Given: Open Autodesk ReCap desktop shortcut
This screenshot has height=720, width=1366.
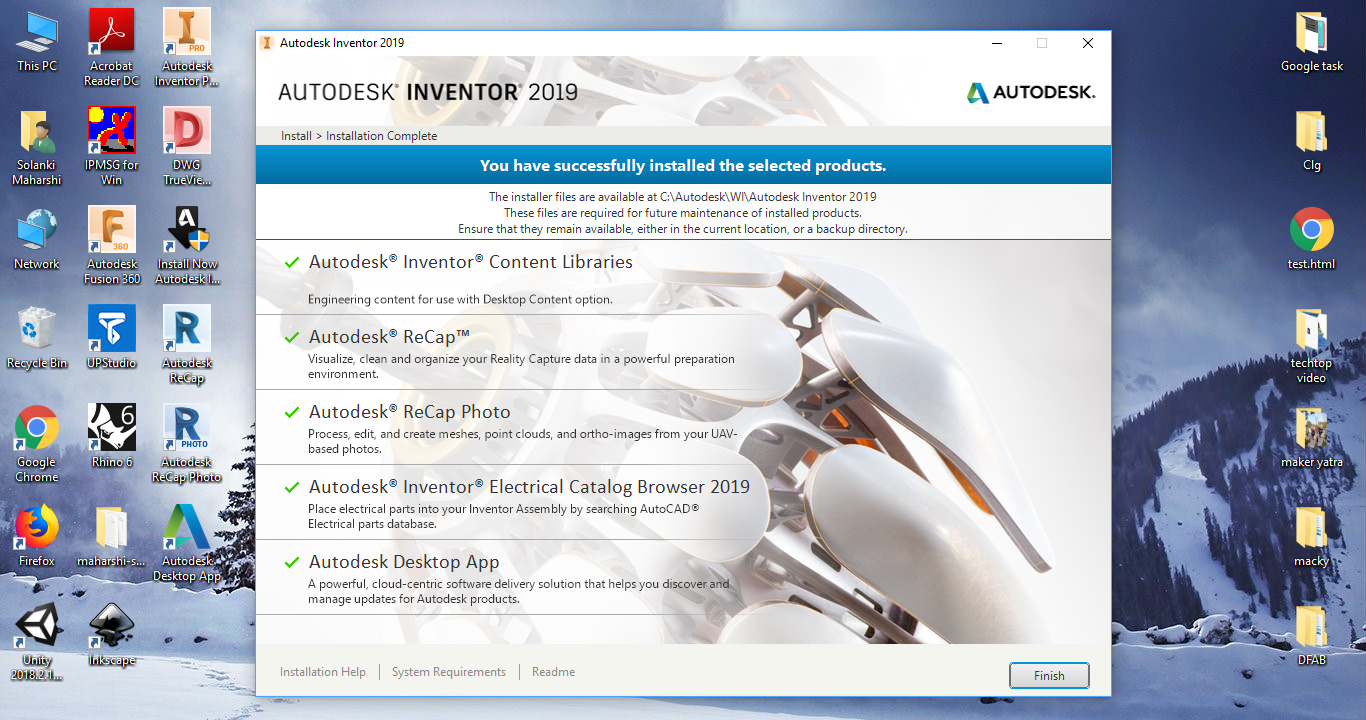Looking at the screenshot, I should (x=187, y=345).
